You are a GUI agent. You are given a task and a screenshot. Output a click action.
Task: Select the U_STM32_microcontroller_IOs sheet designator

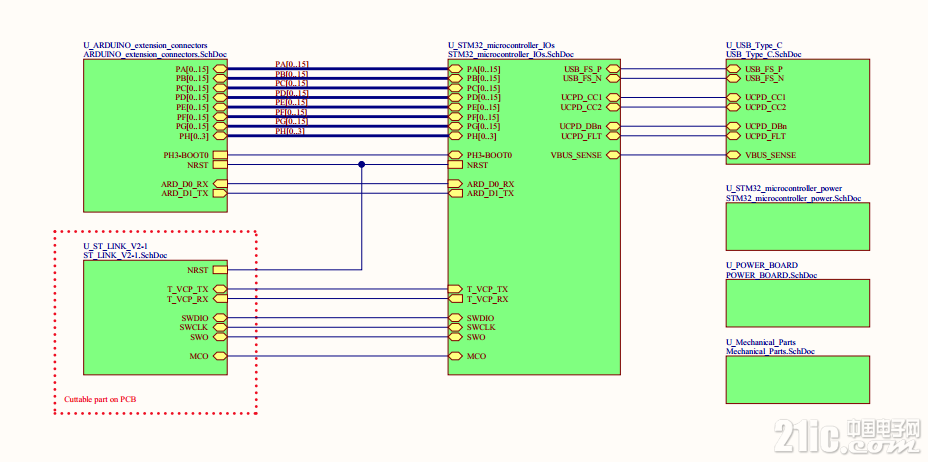[502, 46]
